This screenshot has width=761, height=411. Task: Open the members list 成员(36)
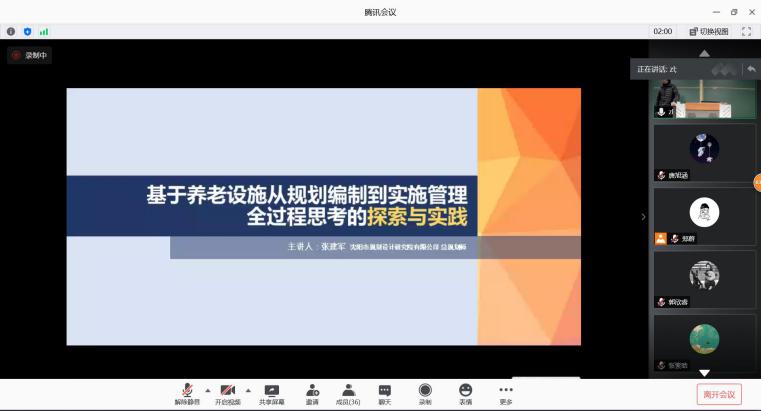348,393
